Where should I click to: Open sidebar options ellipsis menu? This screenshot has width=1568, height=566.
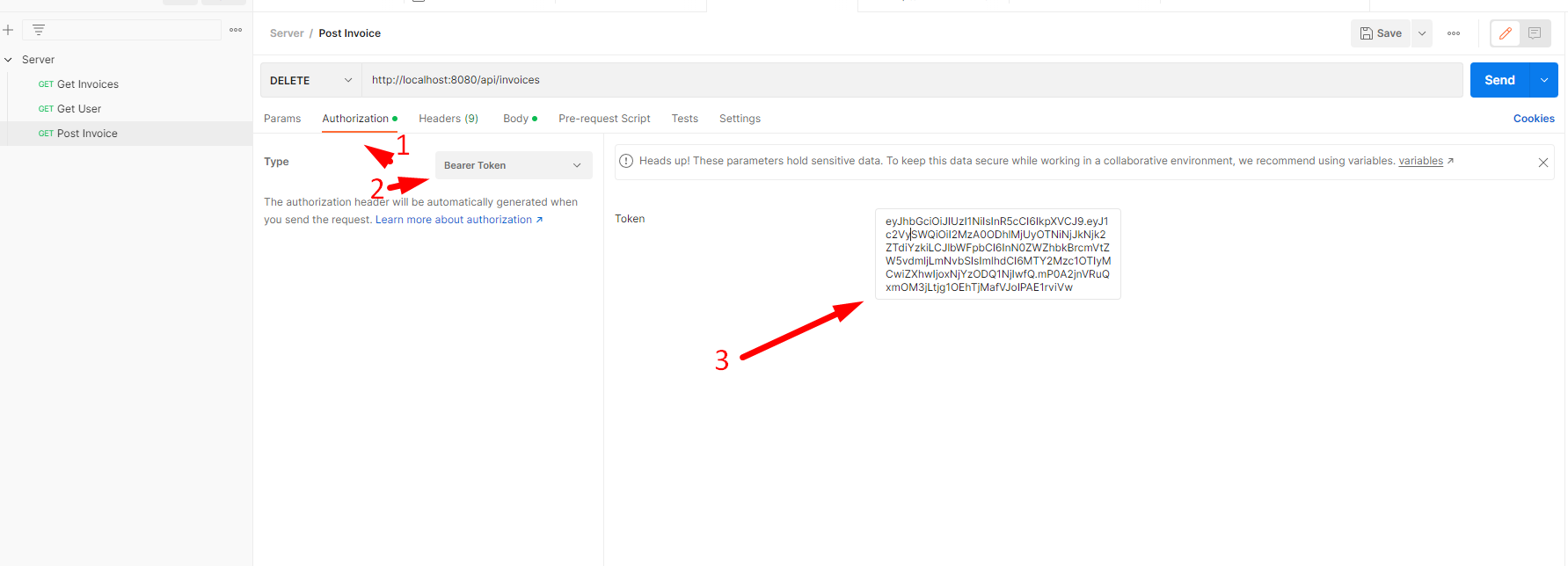(x=236, y=30)
